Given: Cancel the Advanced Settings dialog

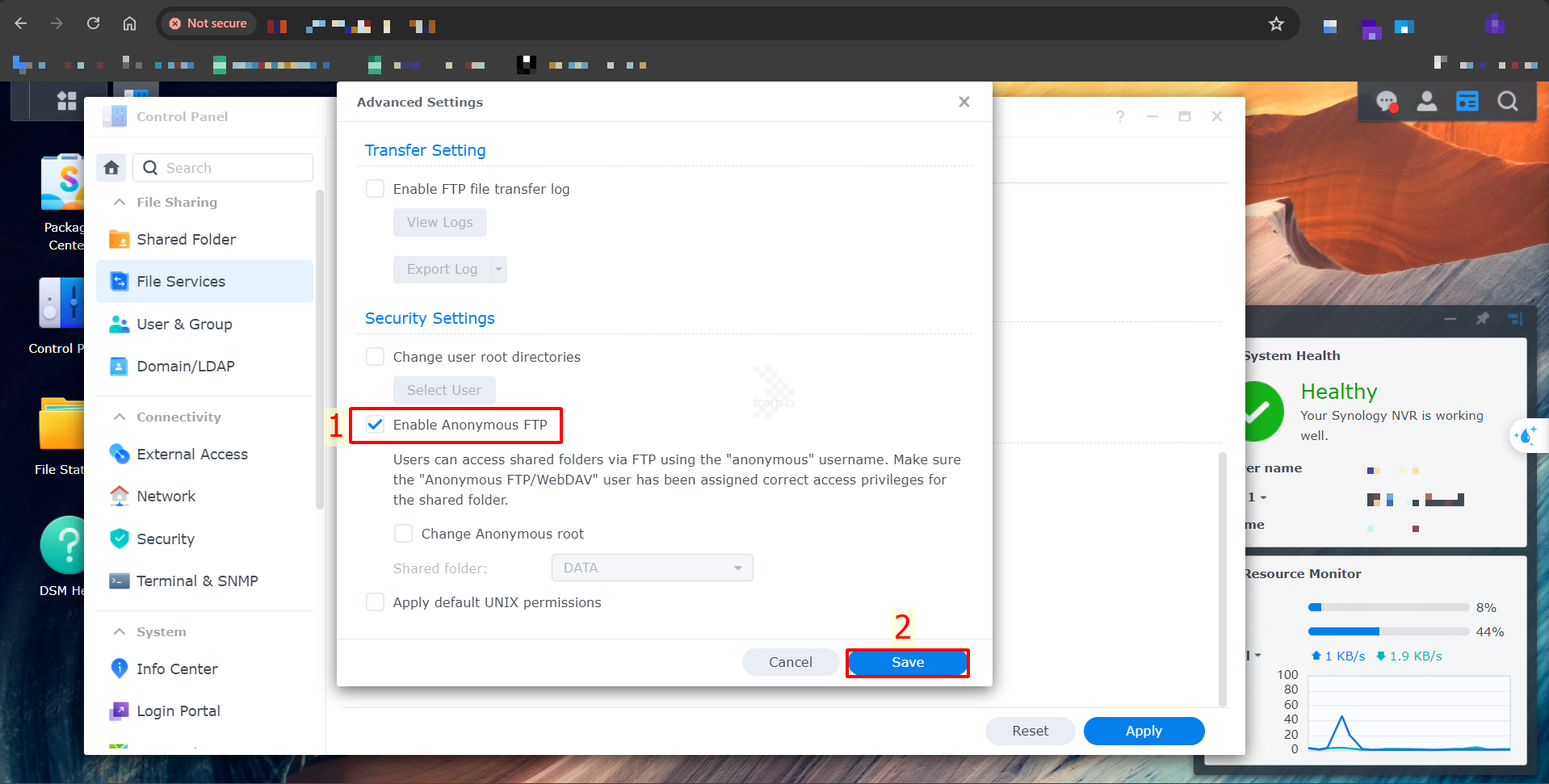Looking at the screenshot, I should pos(791,662).
